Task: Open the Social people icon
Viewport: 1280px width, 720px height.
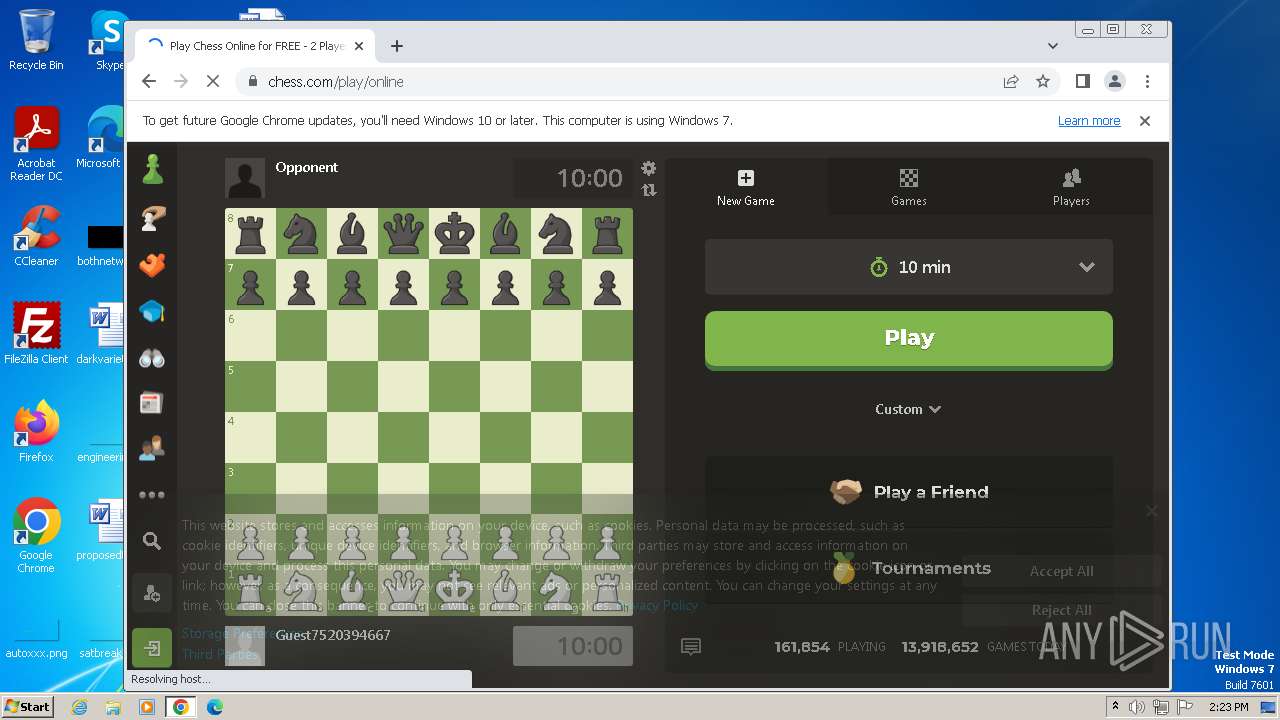Action: pyautogui.click(x=152, y=448)
